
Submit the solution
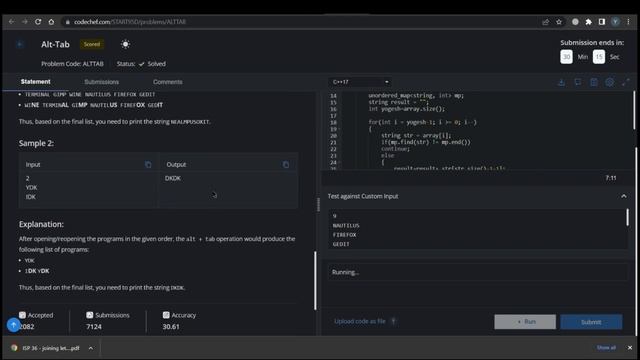point(591,322)
